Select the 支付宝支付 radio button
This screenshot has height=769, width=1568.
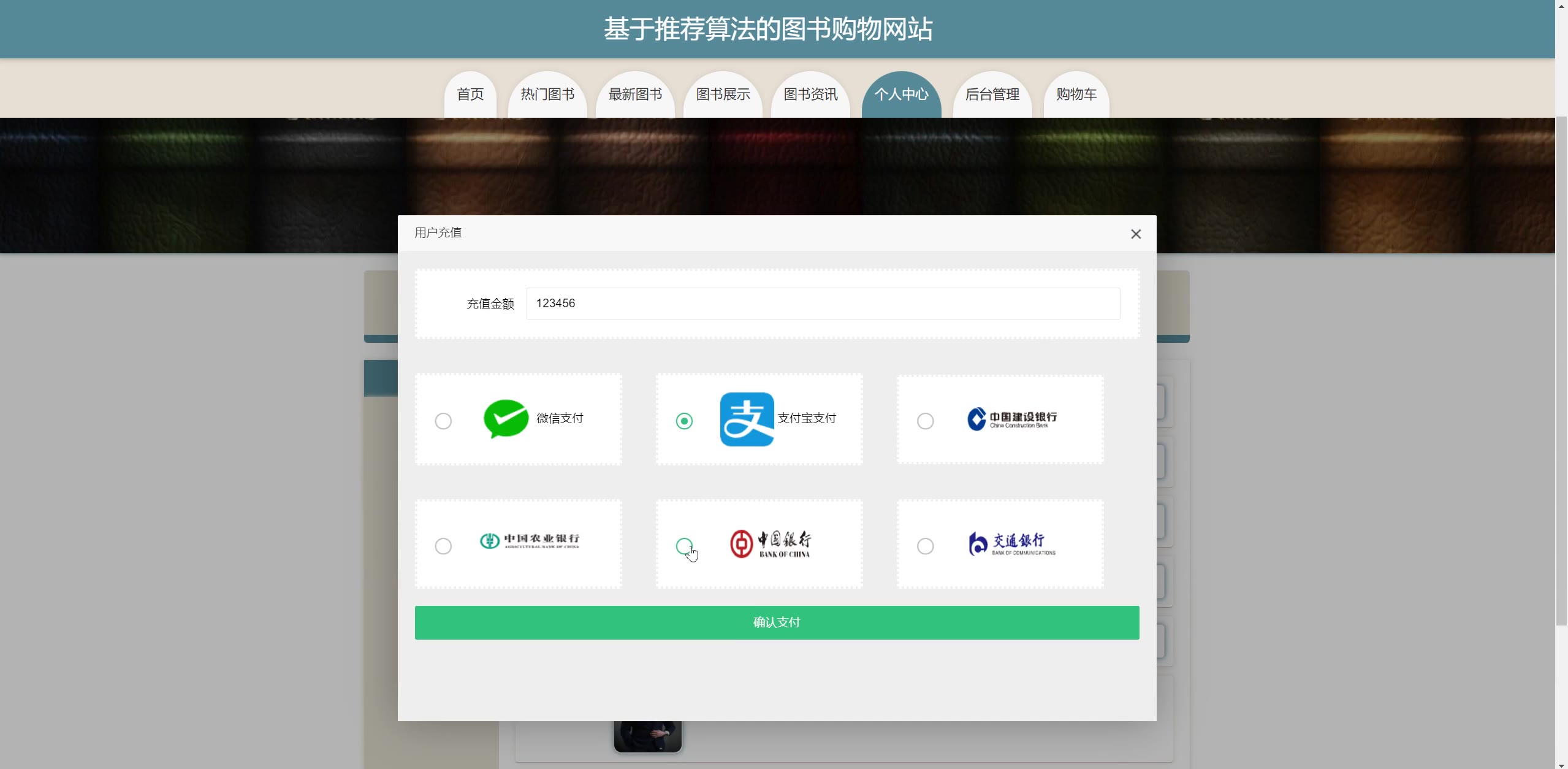coord(684,421)
